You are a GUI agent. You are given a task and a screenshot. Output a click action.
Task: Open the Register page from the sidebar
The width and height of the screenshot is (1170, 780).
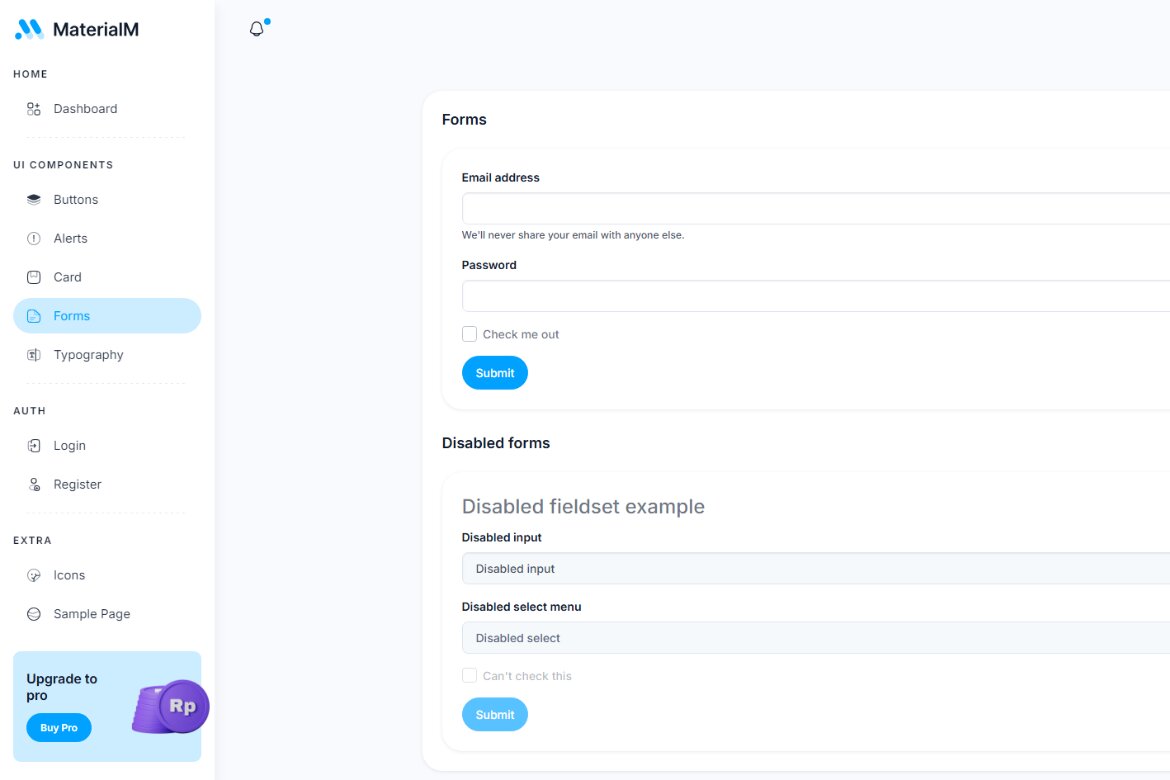coord(76,484)
